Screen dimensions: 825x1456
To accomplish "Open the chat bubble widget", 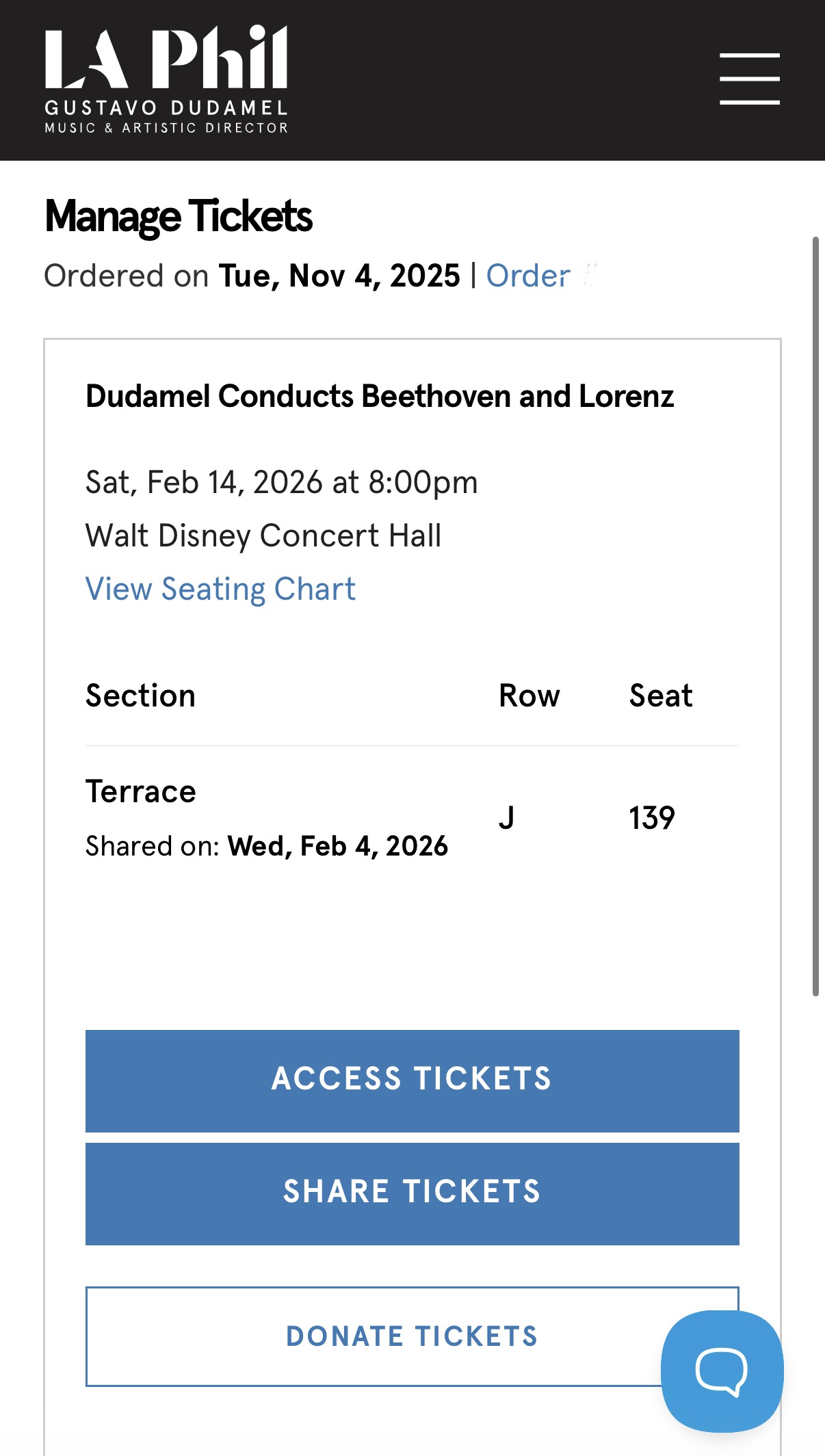I will tap(722, 1371).
